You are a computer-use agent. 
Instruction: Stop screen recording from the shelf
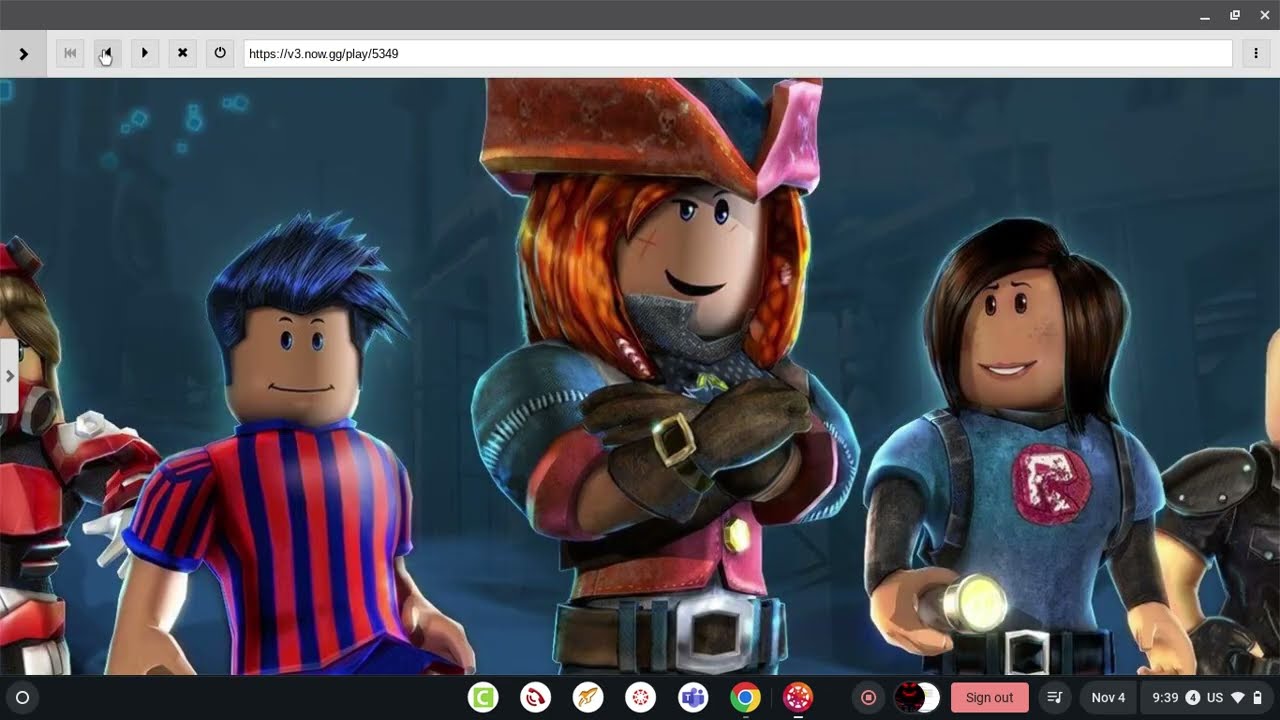[868, 698]
